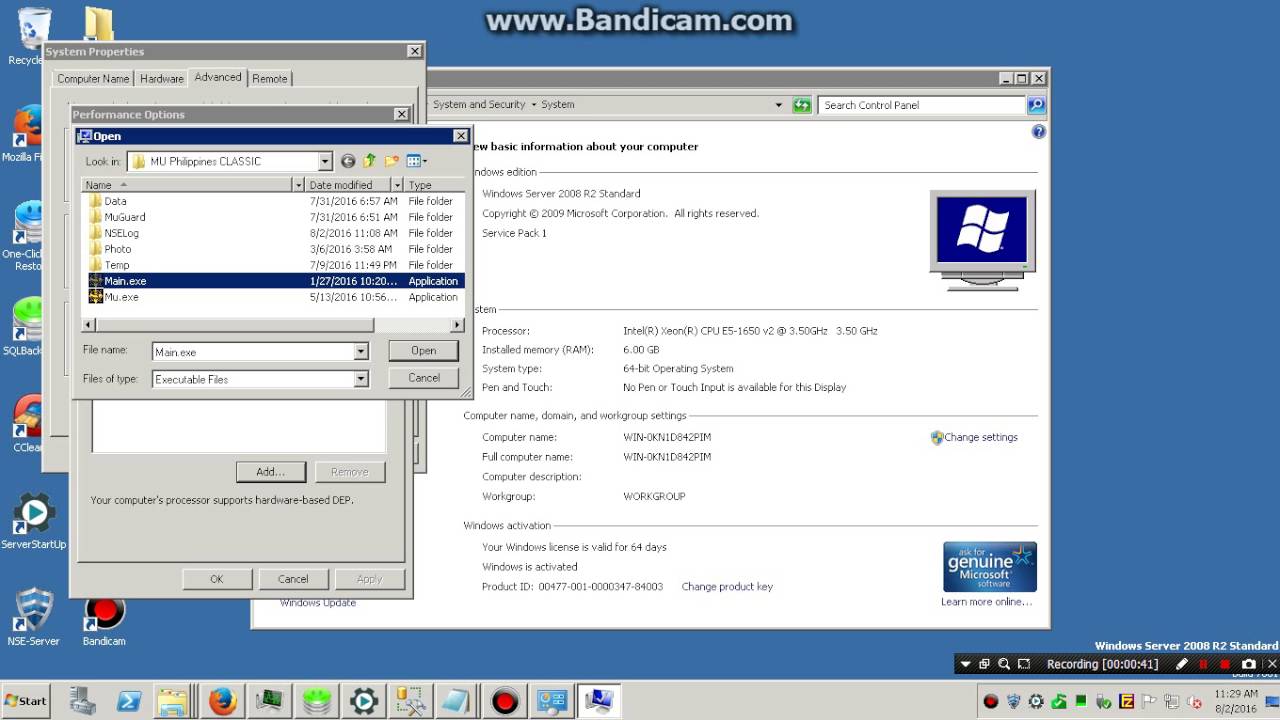Open the NSE-Server desktop shortcut

(33, 616)
